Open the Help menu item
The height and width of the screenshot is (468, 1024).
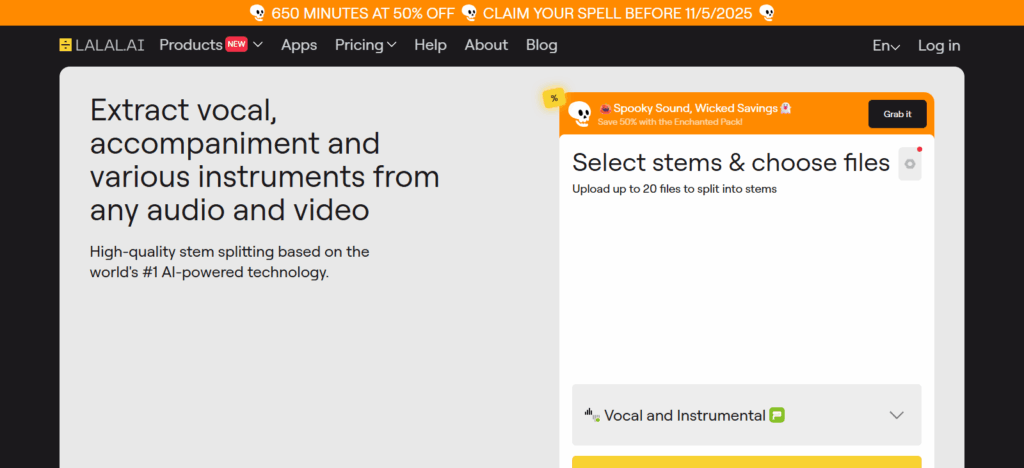tap(431, 45)
